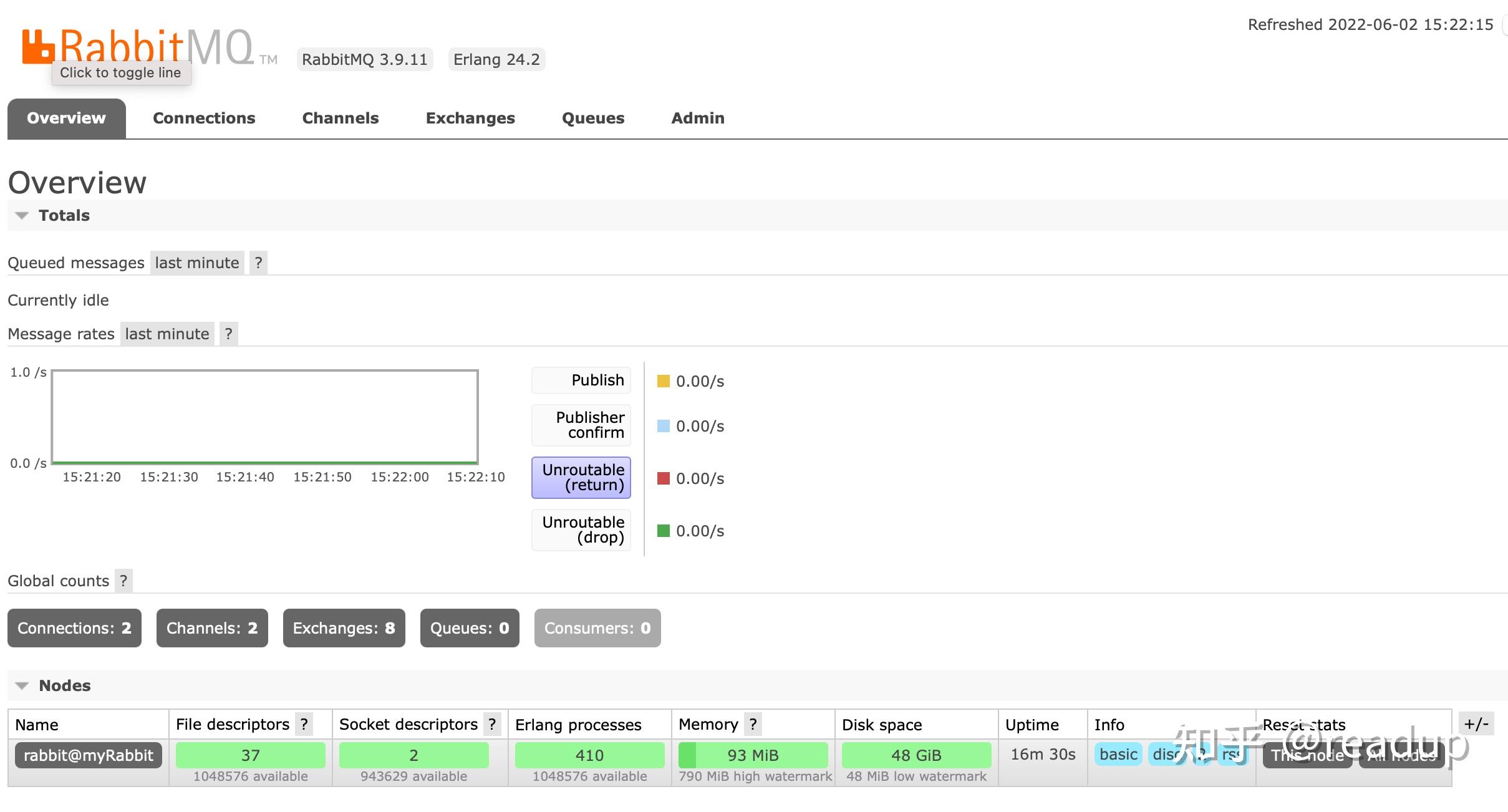
Task: Open help for Queued messages
Action: point(258,263)
